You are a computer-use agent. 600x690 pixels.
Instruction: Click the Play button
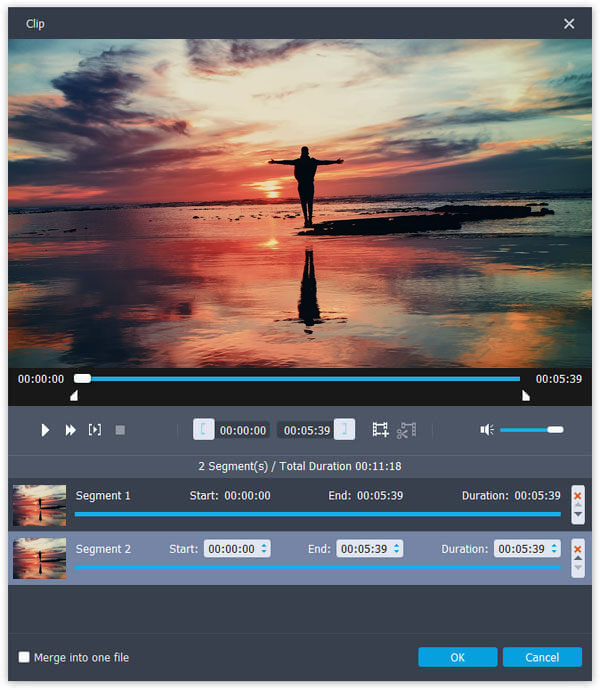click(45, 430)
